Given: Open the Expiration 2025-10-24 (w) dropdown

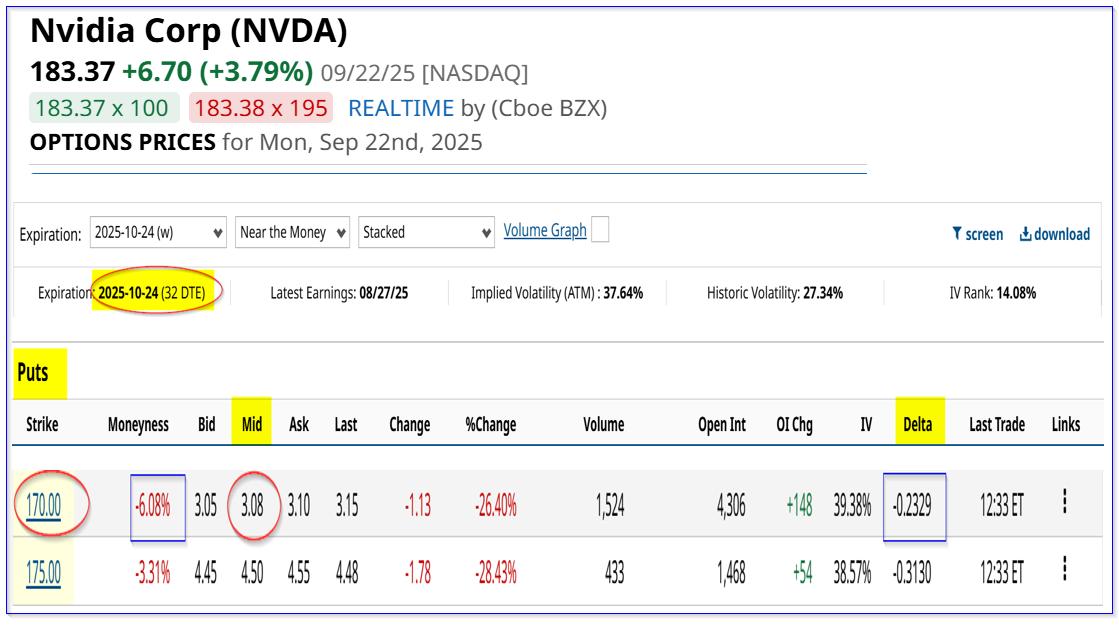Looking at the screenshot, I should 158,233.
